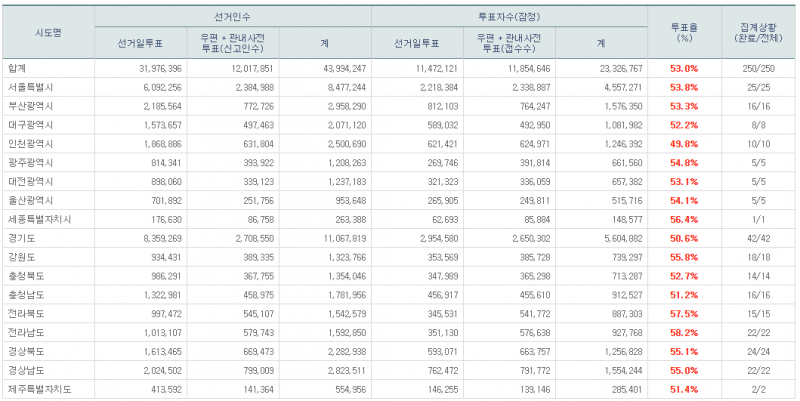Click the 5,604,882 voters total for 경기도
The width and height of the screenshot is (800, 401).
coord(622,238)
